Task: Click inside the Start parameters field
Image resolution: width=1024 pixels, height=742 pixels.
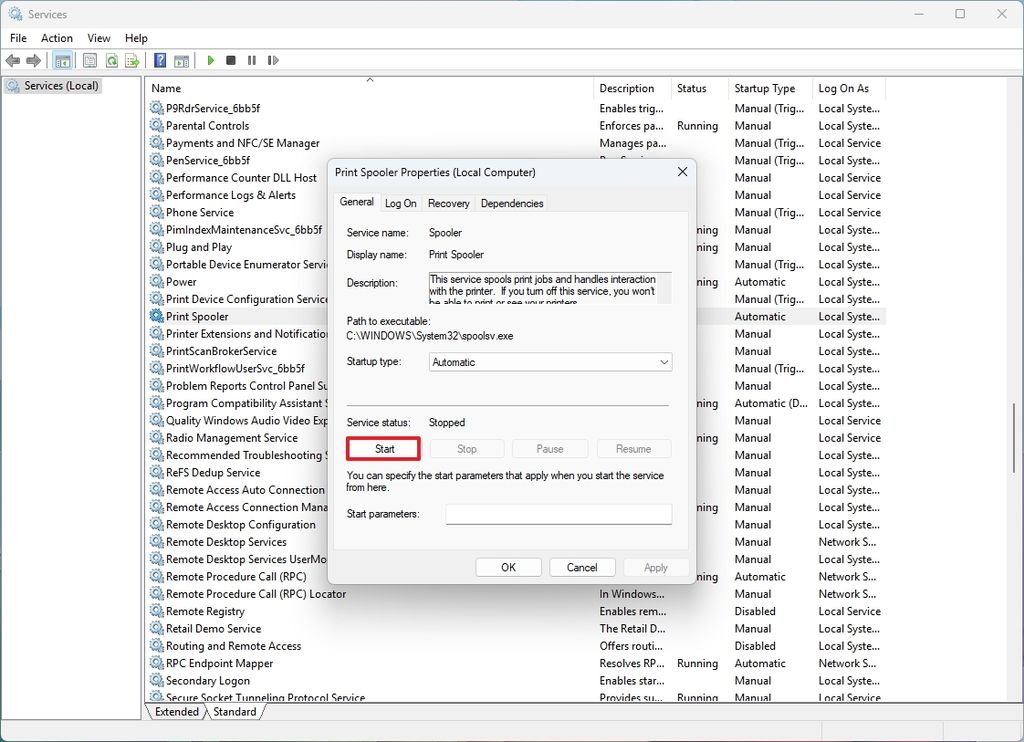Action: [558, 513]
